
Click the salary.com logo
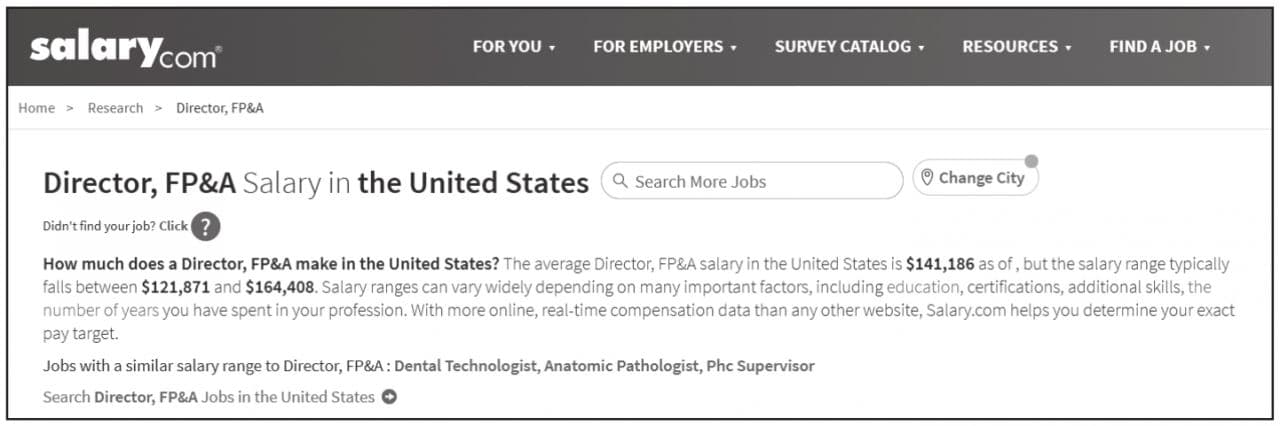(126, 48)
